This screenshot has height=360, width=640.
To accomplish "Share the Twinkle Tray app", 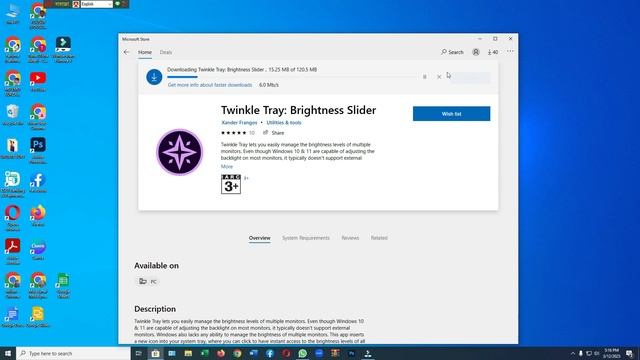I will coord(273,133).
